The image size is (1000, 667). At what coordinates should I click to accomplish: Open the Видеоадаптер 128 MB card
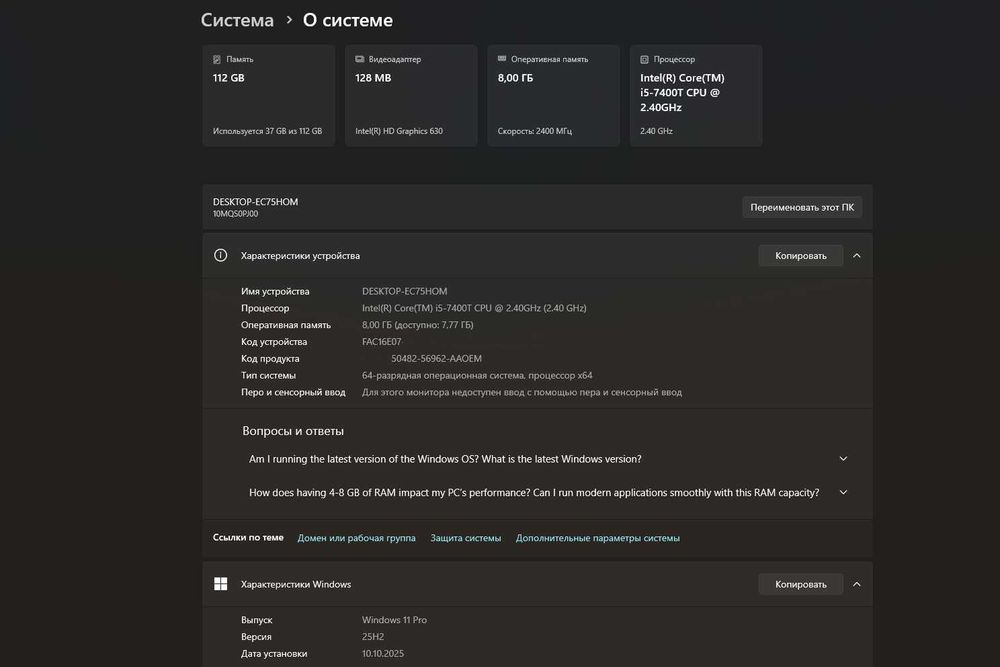pyautogui.click(x=411, y=96)
